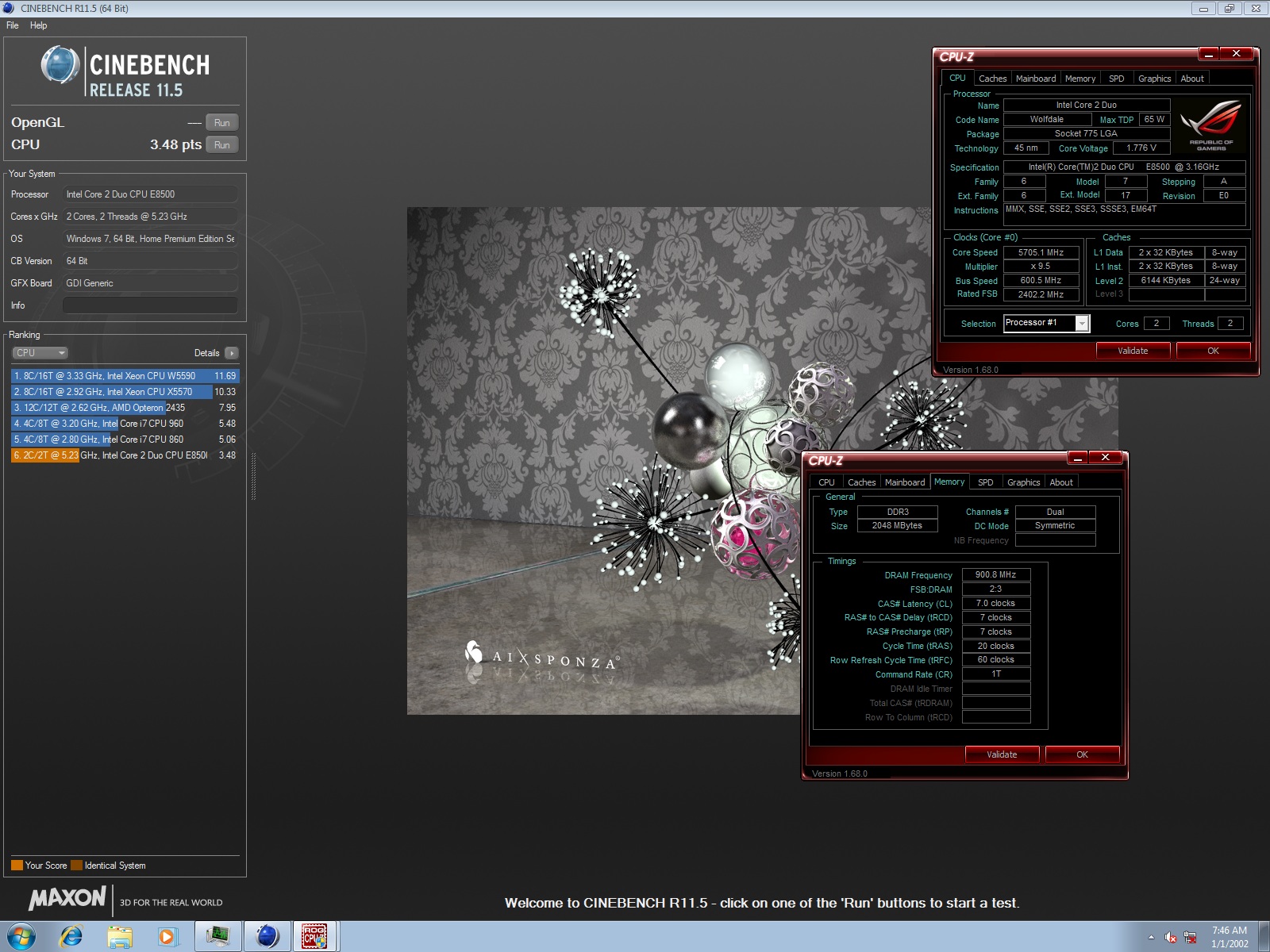The width and height of the screenshot is (1270, 952).
Task: Open the Windows Start menu
Action: point(21,937)
